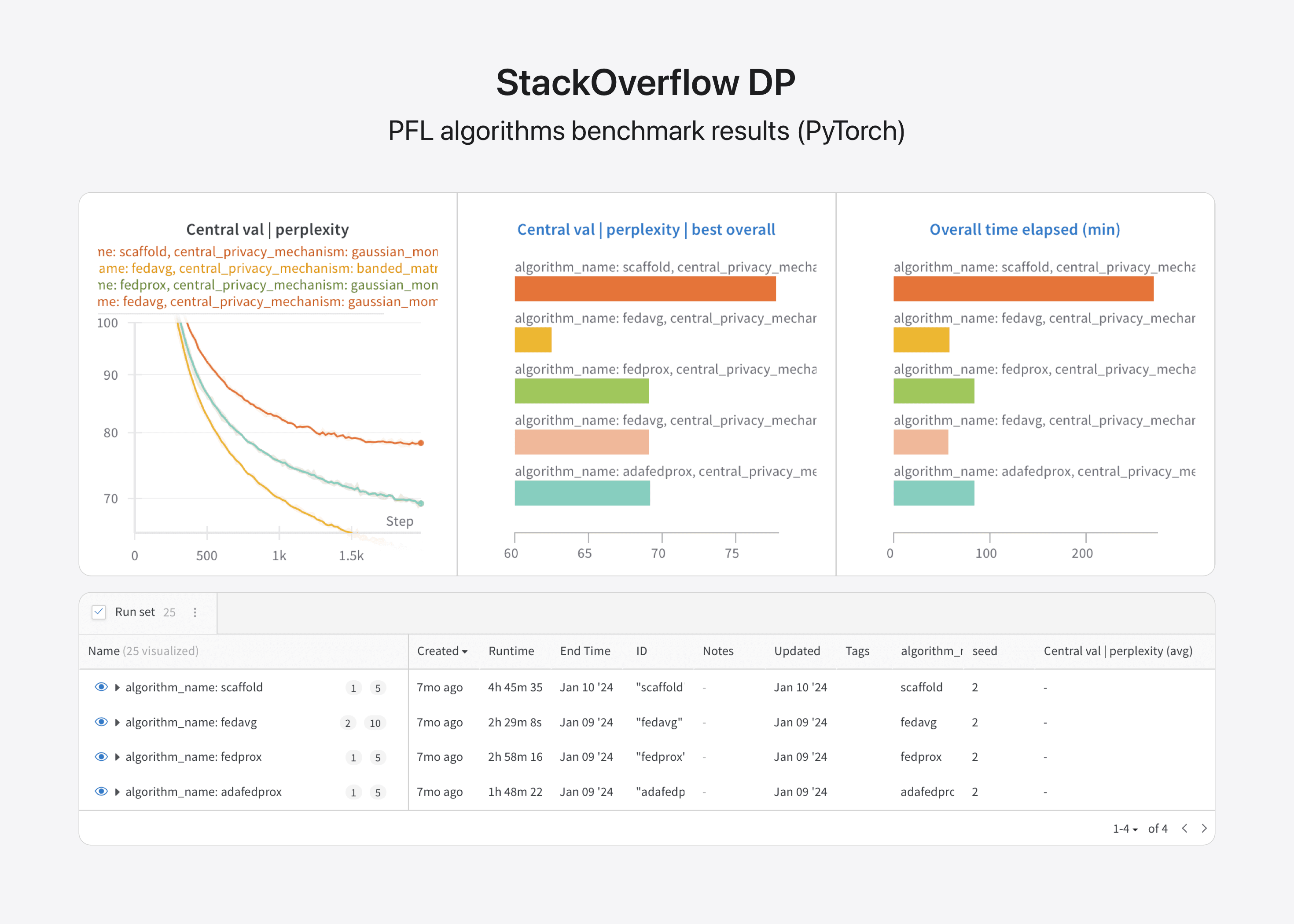Go to previous page of runs
The height and width of the screenshot is (924, 1294).
tap(1184, 829)
